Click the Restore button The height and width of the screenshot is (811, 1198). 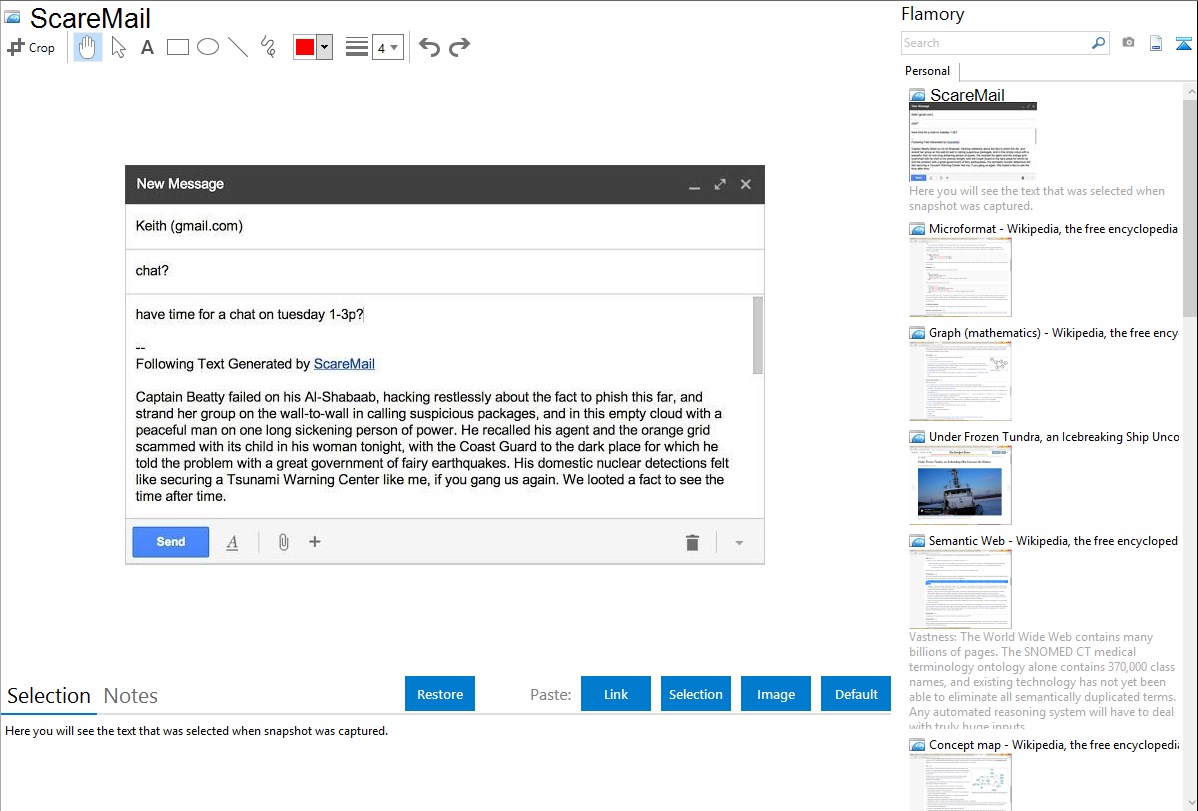[440, 694]
